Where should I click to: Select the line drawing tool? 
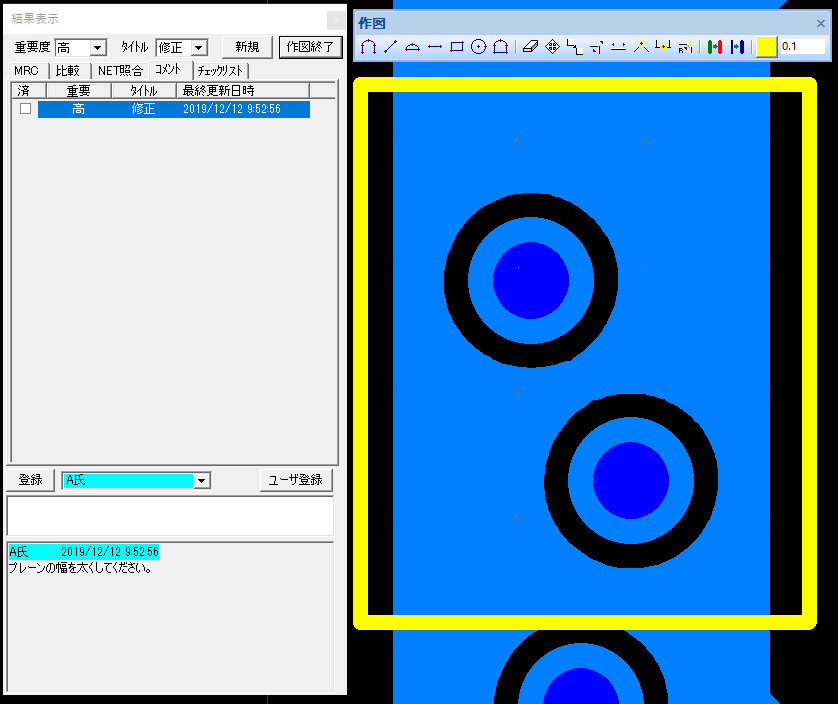tap(390, 47)
